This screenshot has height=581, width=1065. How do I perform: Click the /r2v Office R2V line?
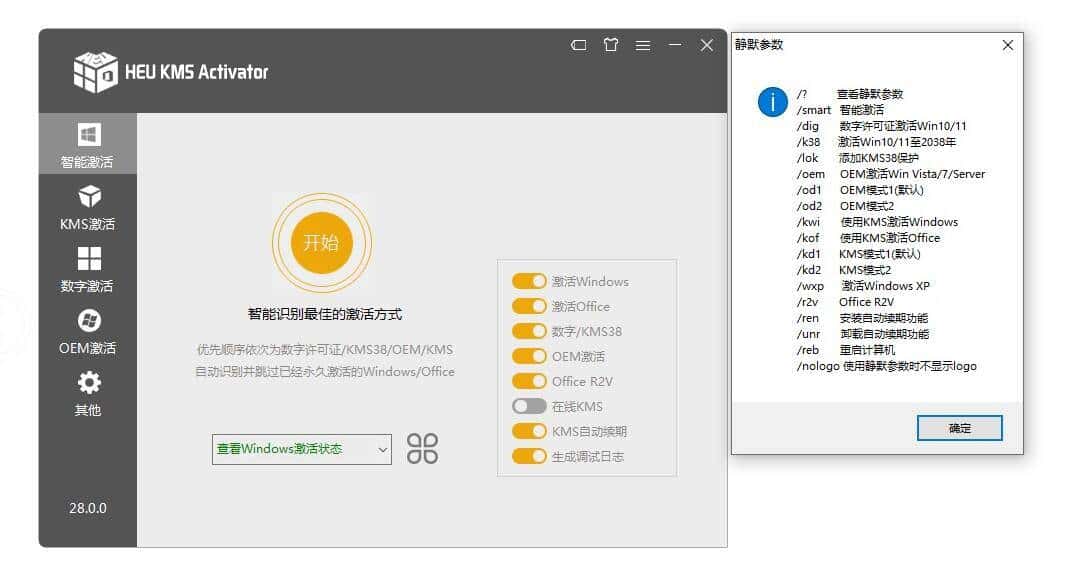846,302
